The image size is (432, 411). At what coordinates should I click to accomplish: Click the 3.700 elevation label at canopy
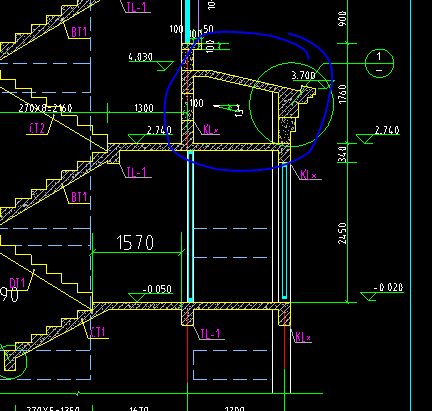[303, 75]
